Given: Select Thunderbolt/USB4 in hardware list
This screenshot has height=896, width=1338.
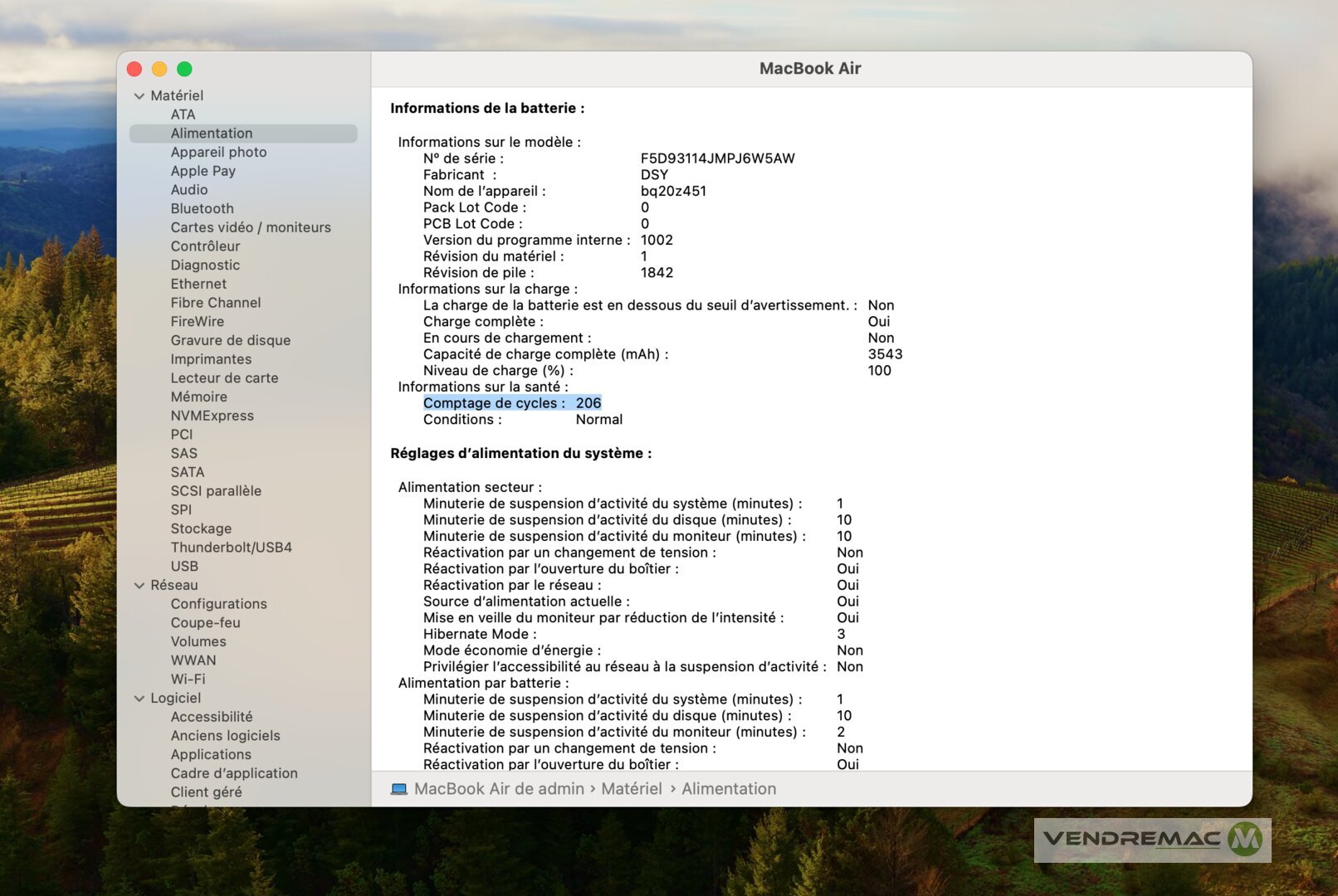Looking at the screenshot, I should click(231, 548).
